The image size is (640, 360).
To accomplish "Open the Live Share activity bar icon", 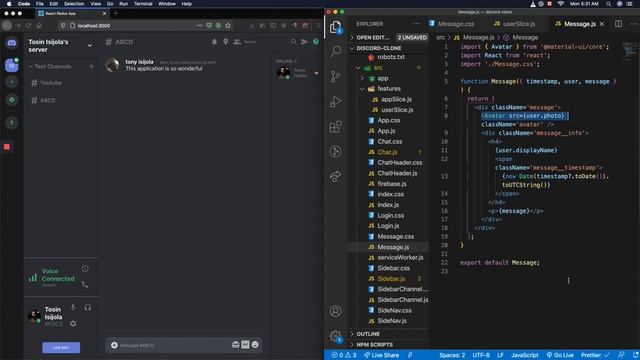I will (x=336, y=177).
